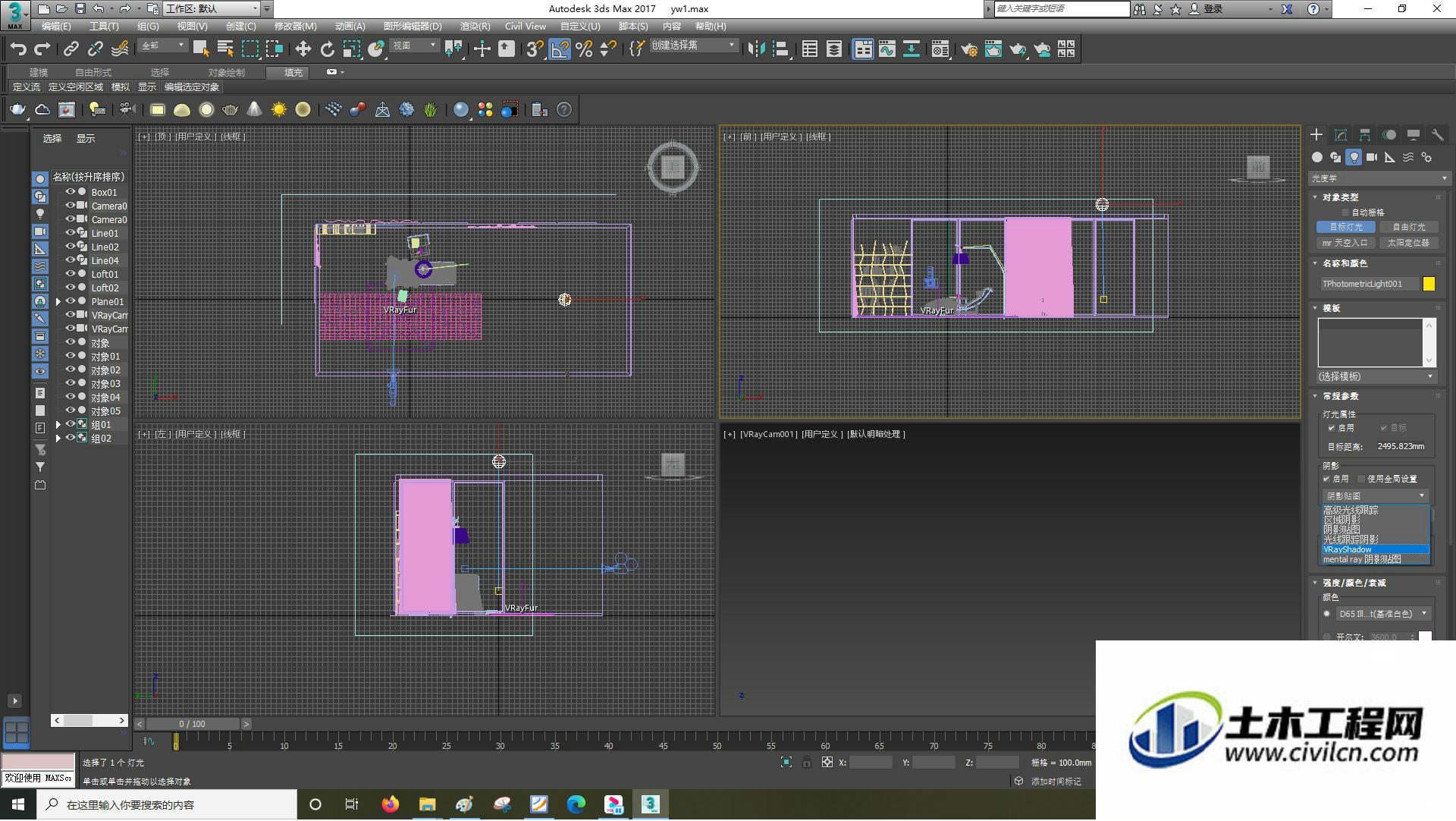Screen dimensions: 1456x821
Task: Open the 阴影贴图 shadow type dropdown
Action: tap(1376, 495)
